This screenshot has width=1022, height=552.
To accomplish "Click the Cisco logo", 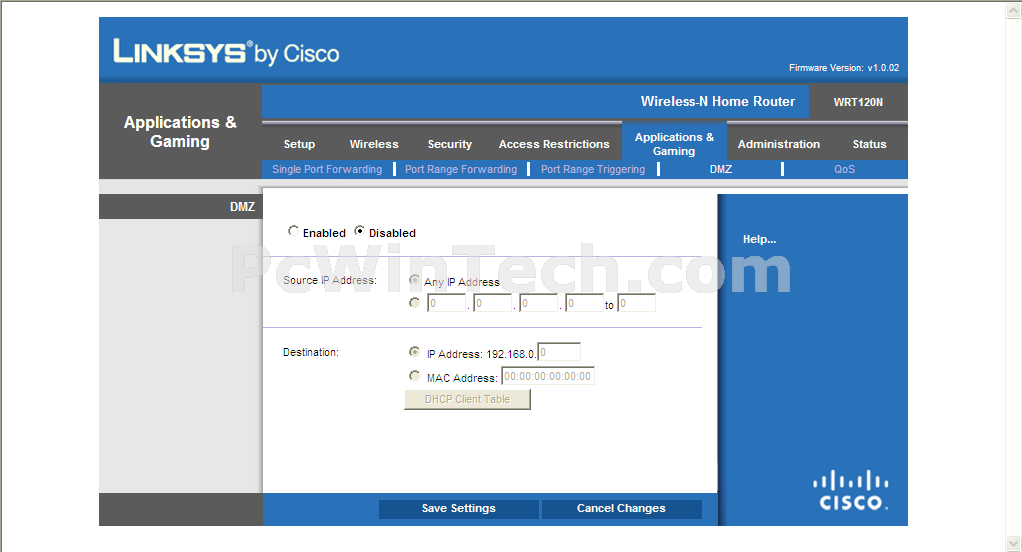I will click(851, 490).
